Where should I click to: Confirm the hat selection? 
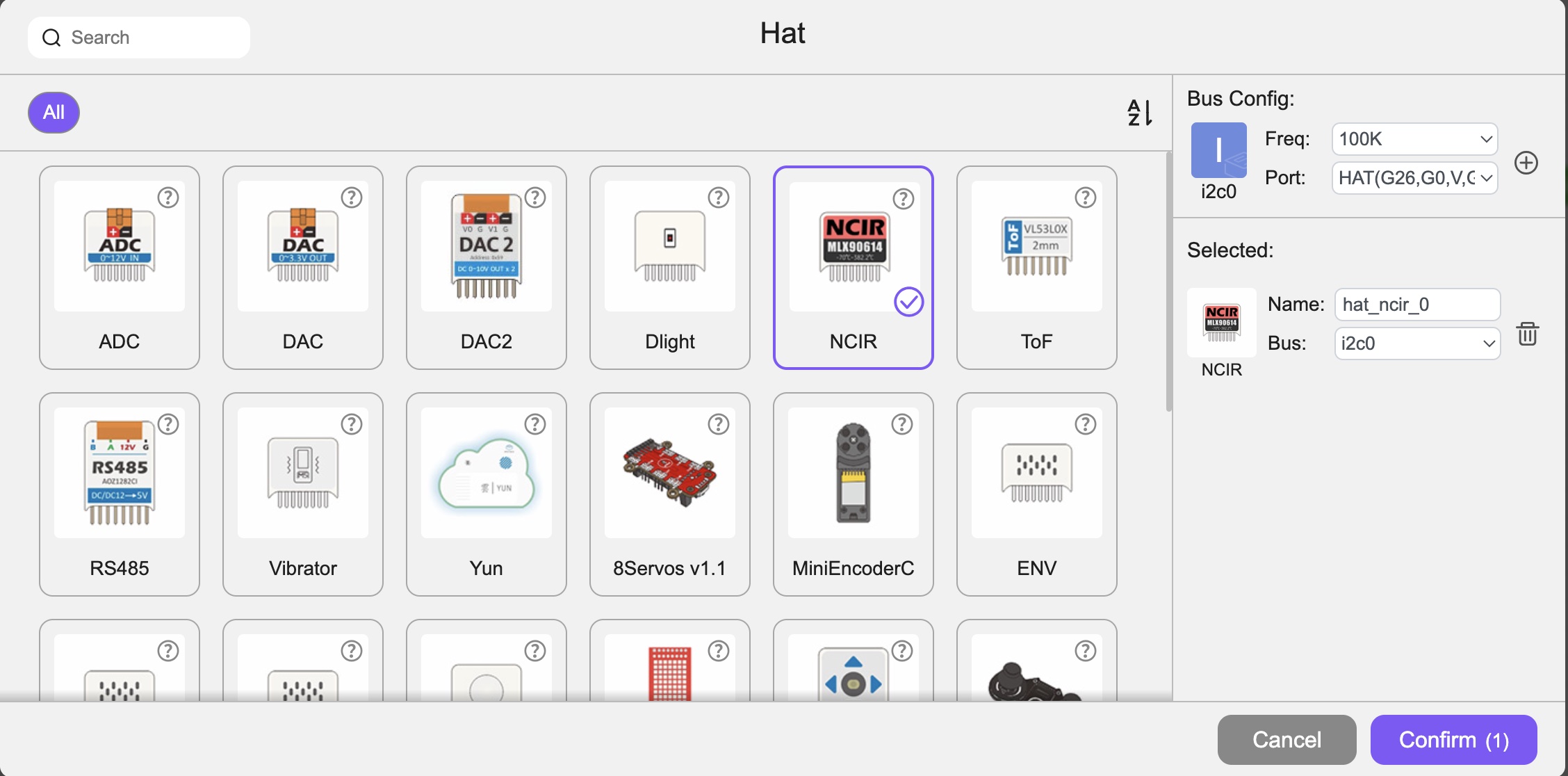point(1454,740)
